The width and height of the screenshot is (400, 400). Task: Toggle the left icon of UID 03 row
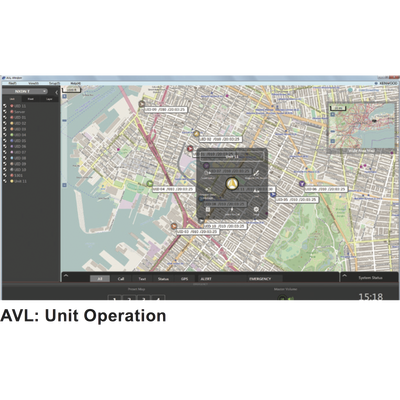[x=5, y=129]
